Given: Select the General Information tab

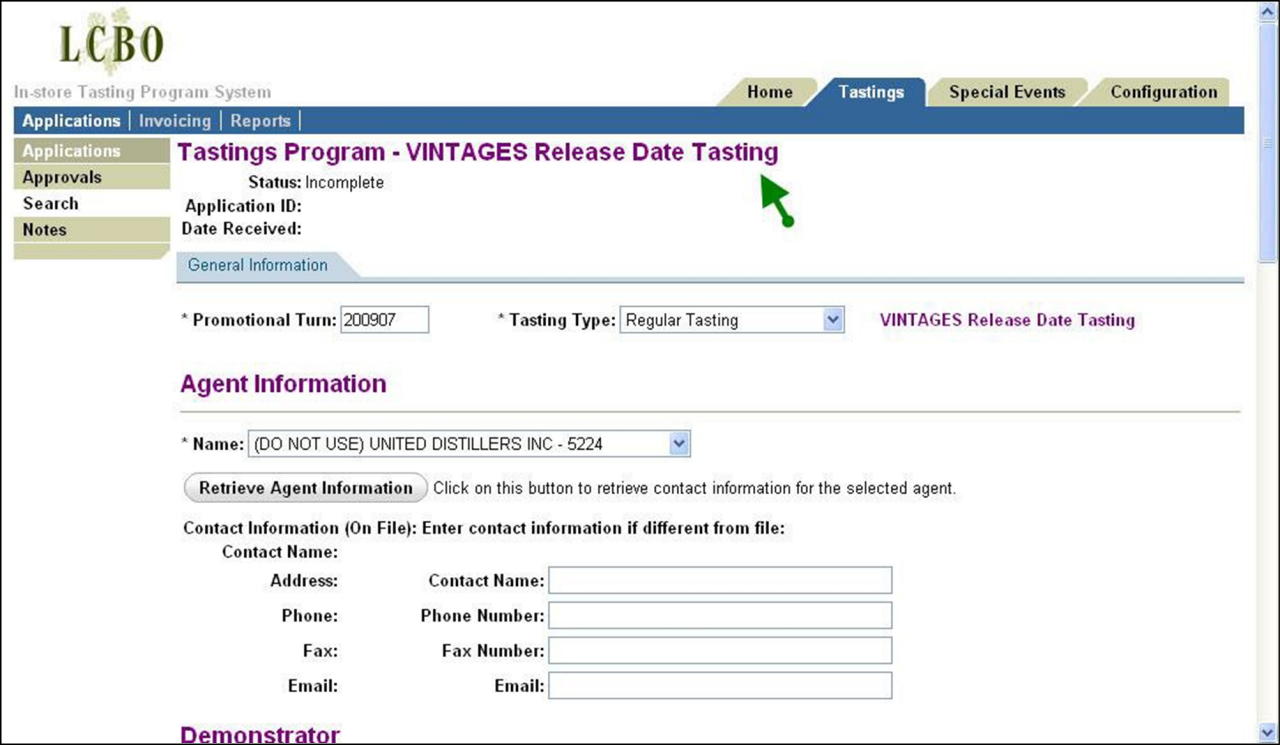Looking at the screenshot, I should point(258,265).
